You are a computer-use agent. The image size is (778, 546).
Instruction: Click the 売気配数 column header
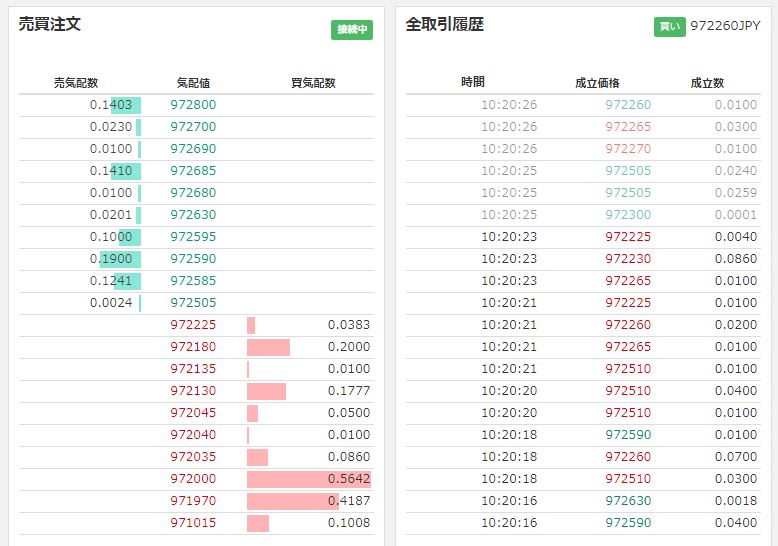76,83
